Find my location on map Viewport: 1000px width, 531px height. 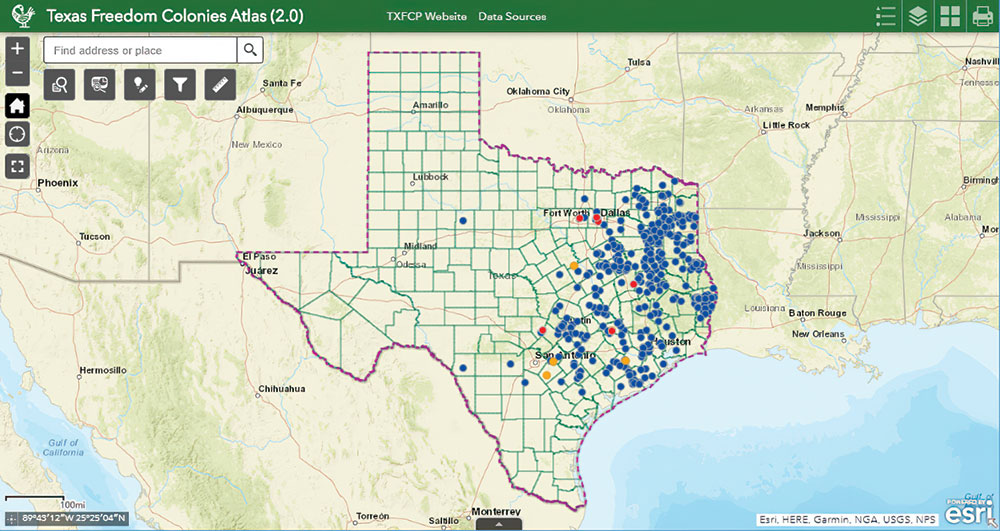(17, 135)
